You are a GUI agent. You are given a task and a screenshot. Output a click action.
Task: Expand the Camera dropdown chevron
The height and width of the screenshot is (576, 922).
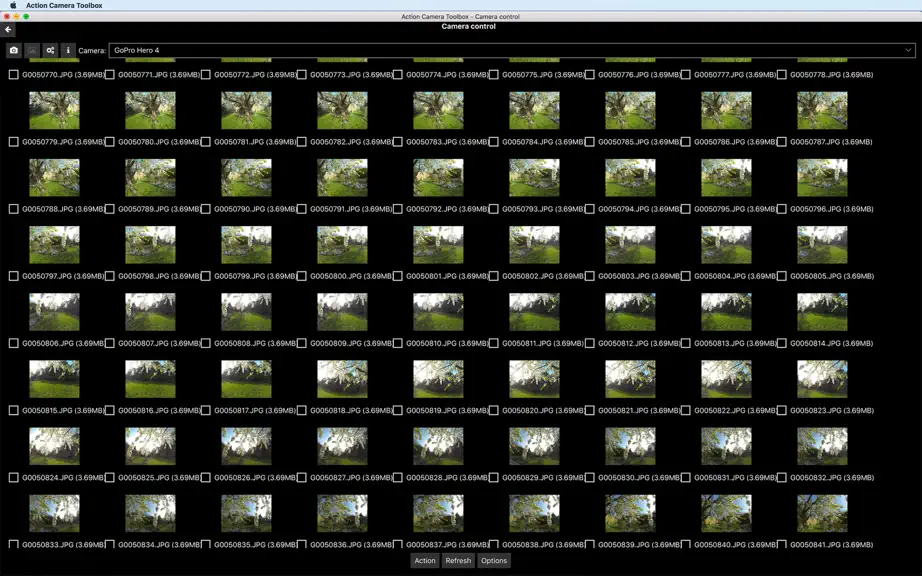[908, 51]
